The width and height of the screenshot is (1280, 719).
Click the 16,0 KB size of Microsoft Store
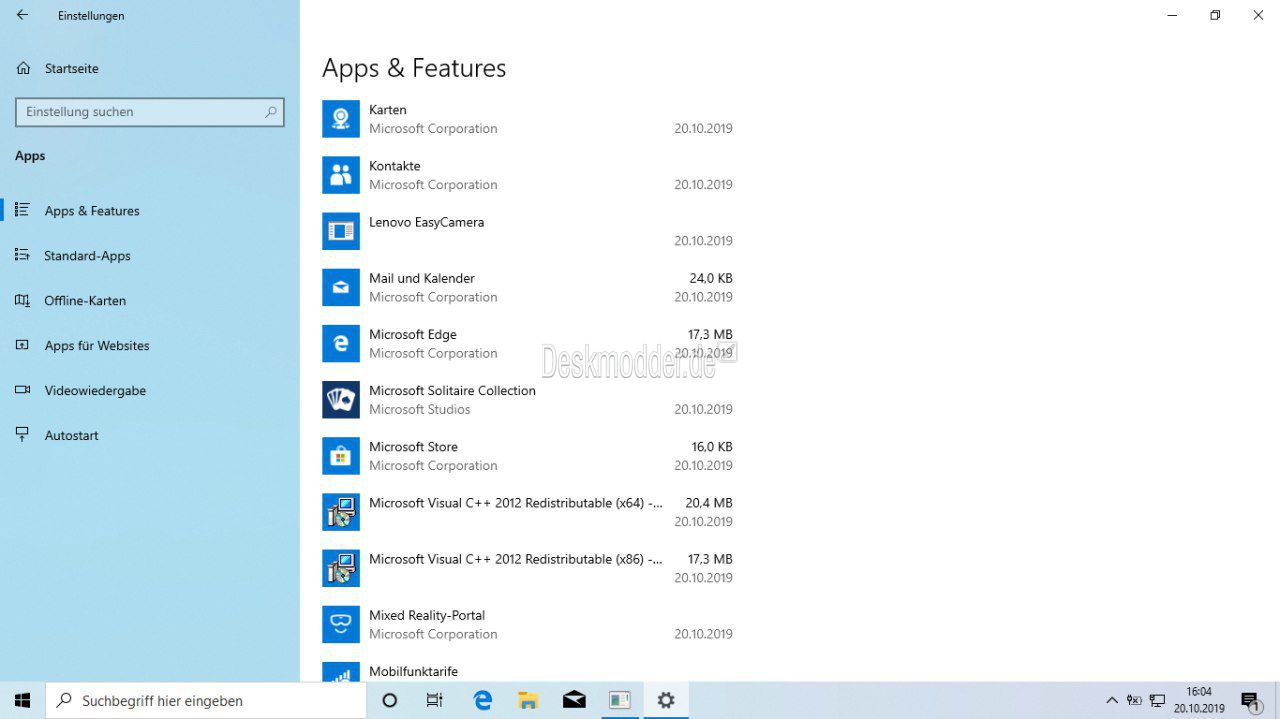[x=711, y=446]
